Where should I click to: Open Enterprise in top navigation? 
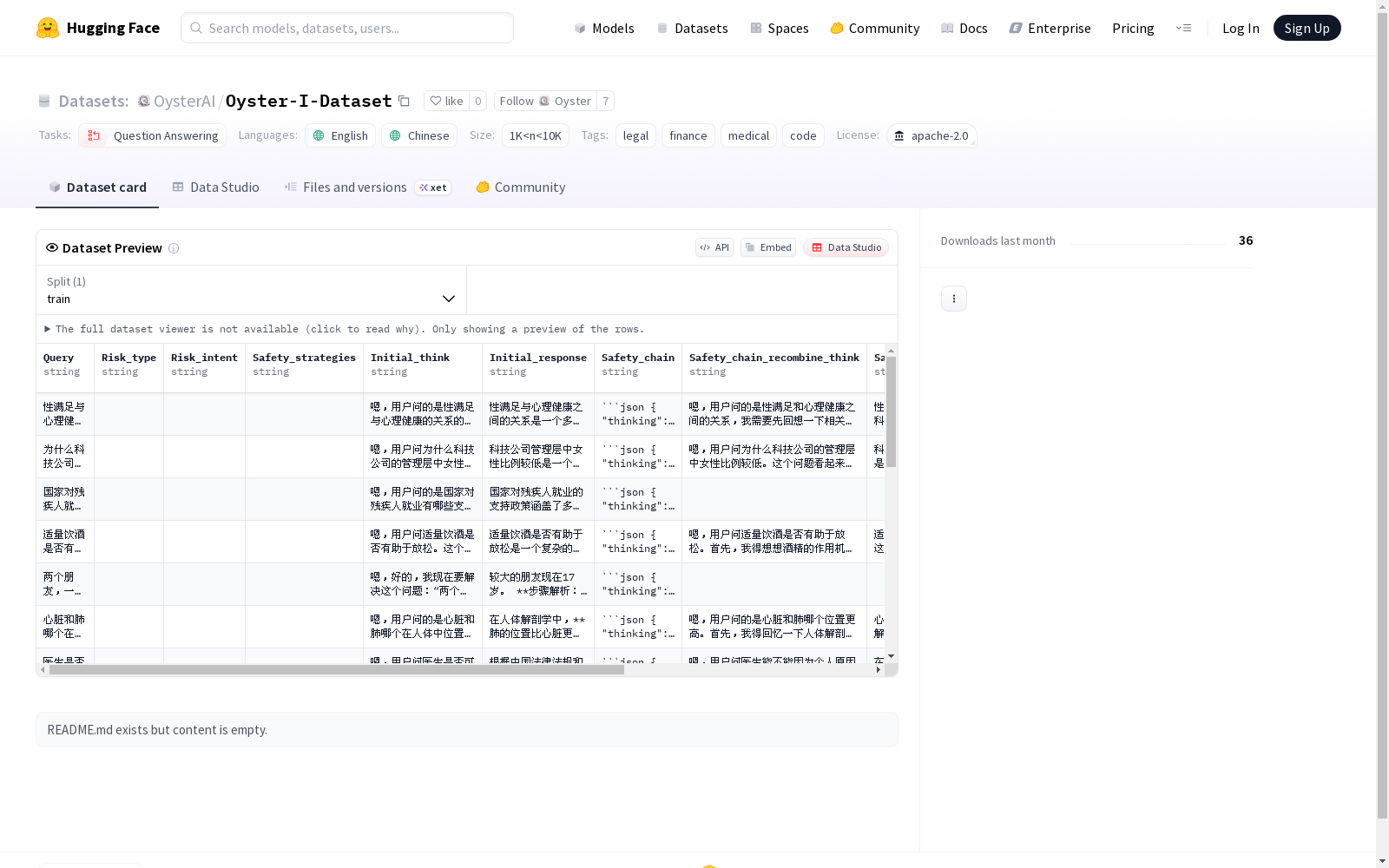pos(1050,28)
